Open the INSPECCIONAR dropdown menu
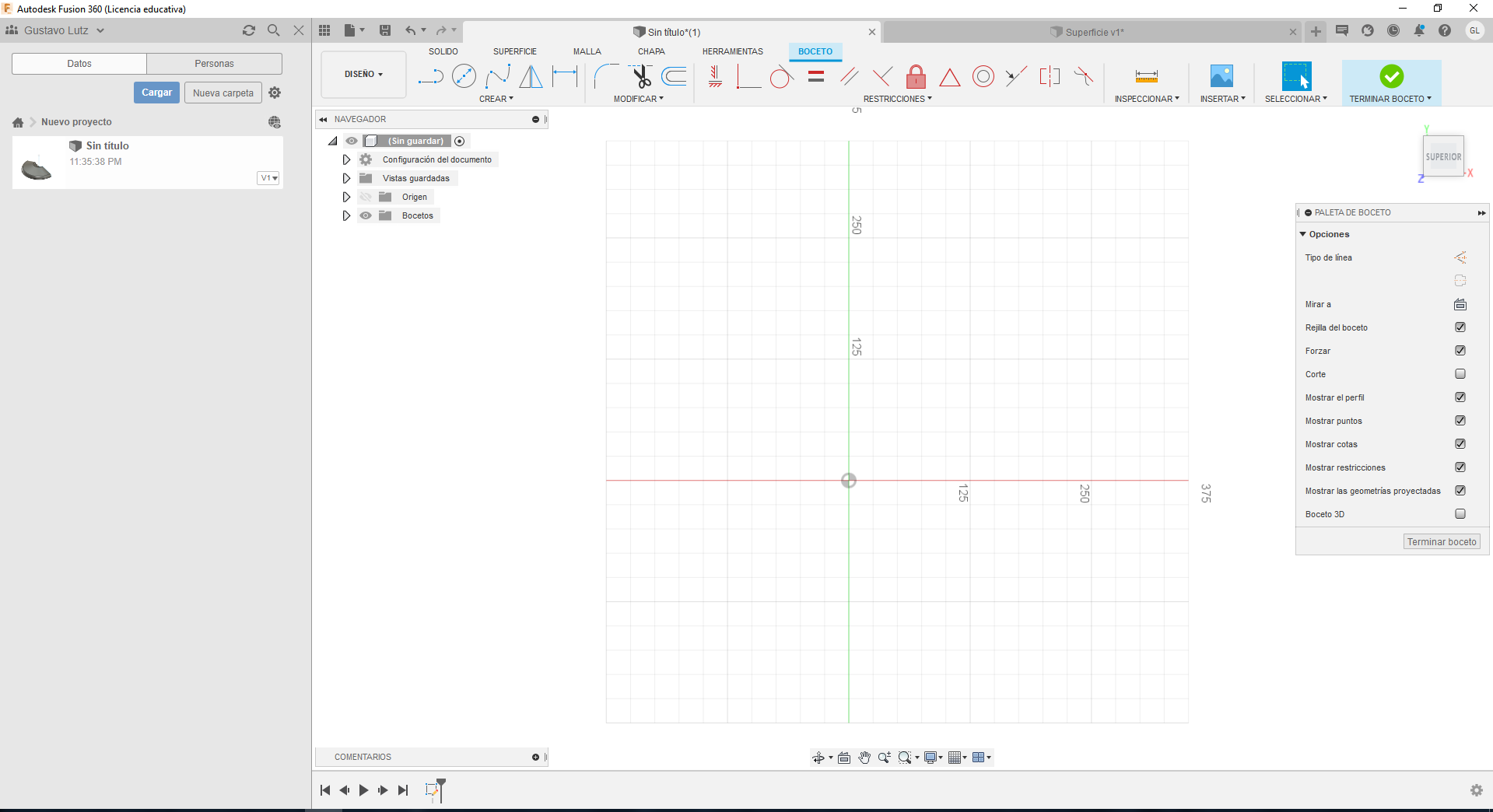 1147,99
